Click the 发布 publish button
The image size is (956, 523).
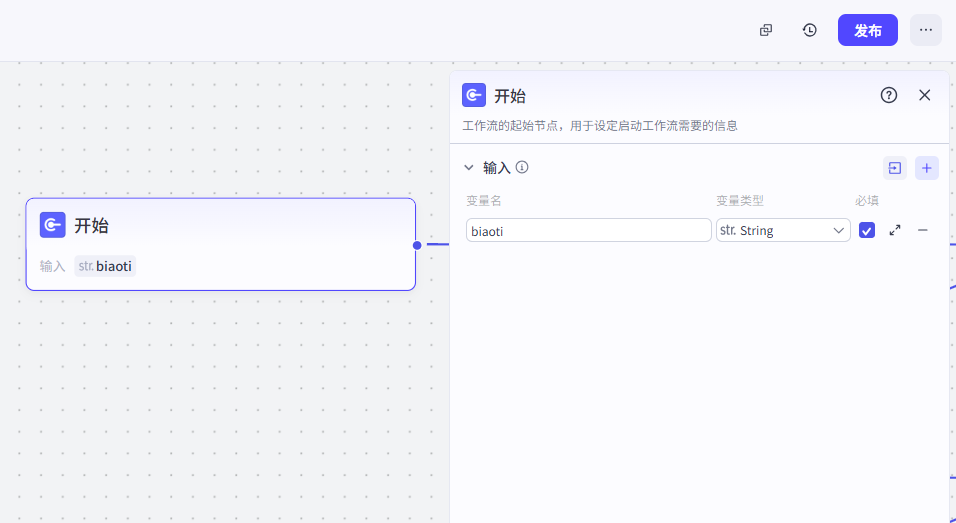click(867, 30)
